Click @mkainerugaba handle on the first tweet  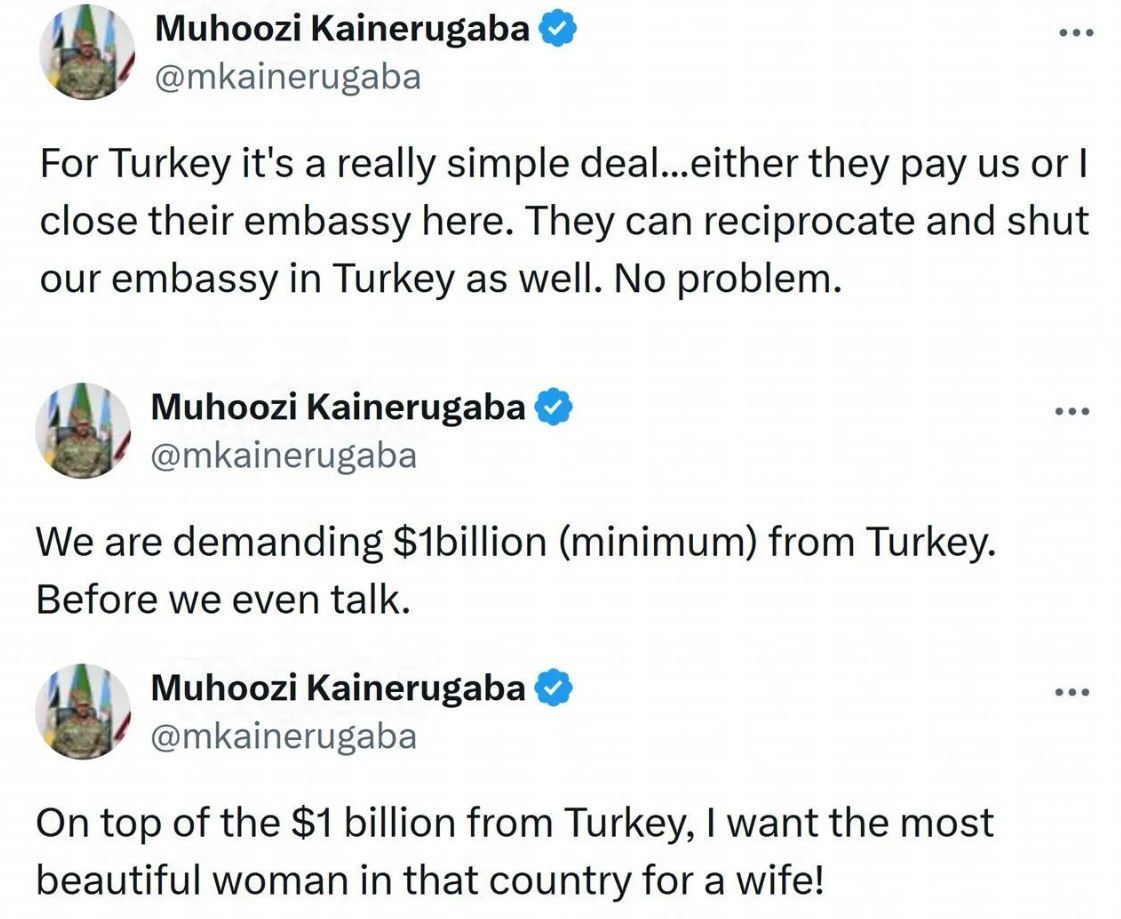pos(288,77)
